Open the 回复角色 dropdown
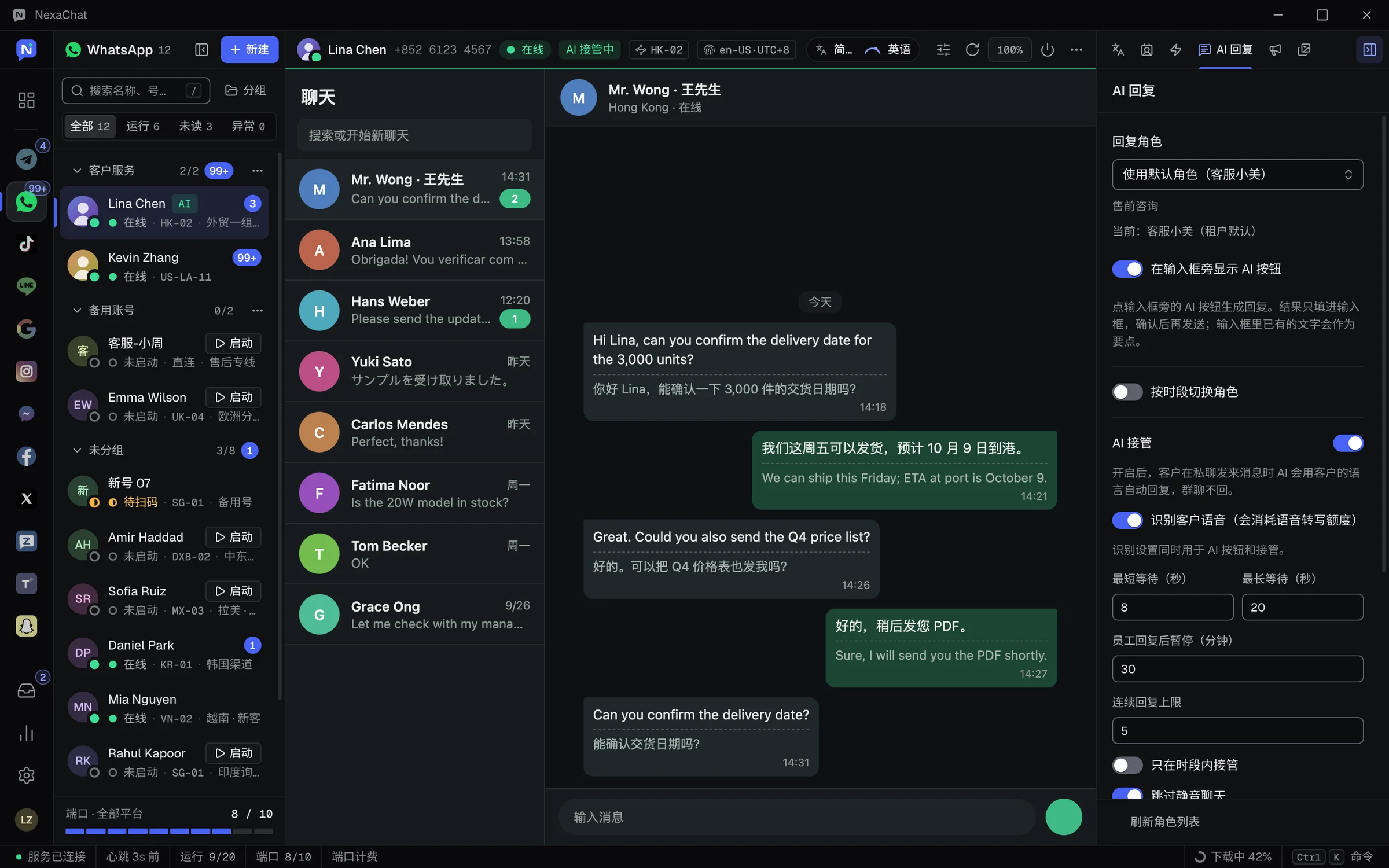Image resolution: width=1389 pixels, height=868 pixels. [1237, 174]
